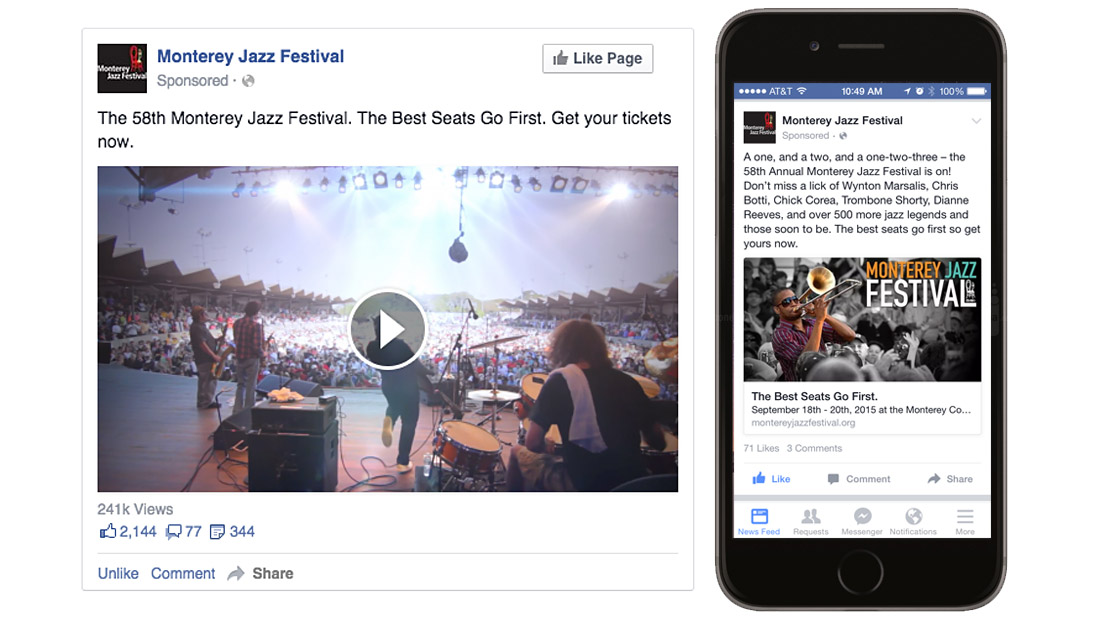This screenshot has width=1100, height=619.
Task: Select the News Feed tab
Action: (x=759, y=521)
